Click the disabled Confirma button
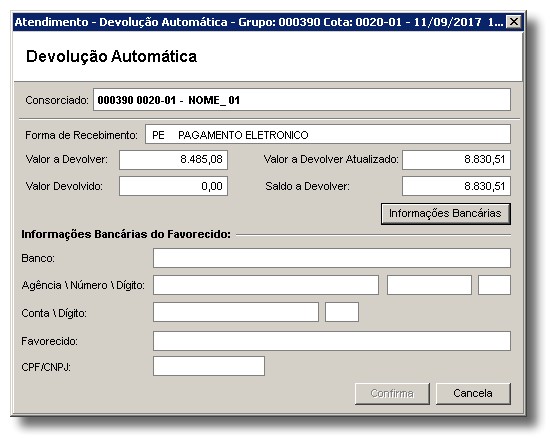This screenshot has width=552, height=438. tap(392, 393)
